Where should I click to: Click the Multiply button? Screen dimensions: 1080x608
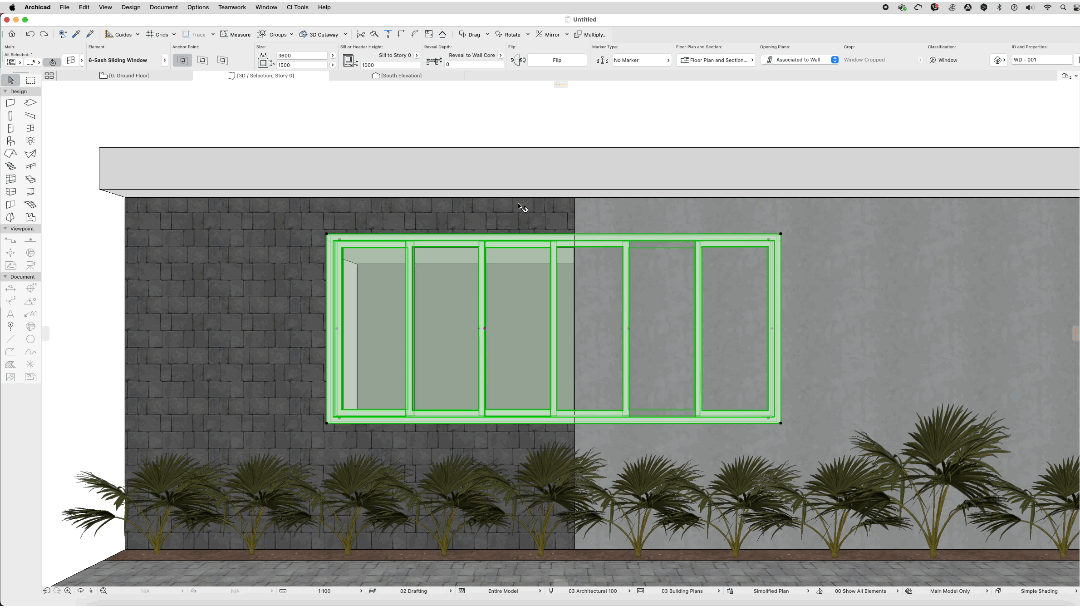[589, 34]
